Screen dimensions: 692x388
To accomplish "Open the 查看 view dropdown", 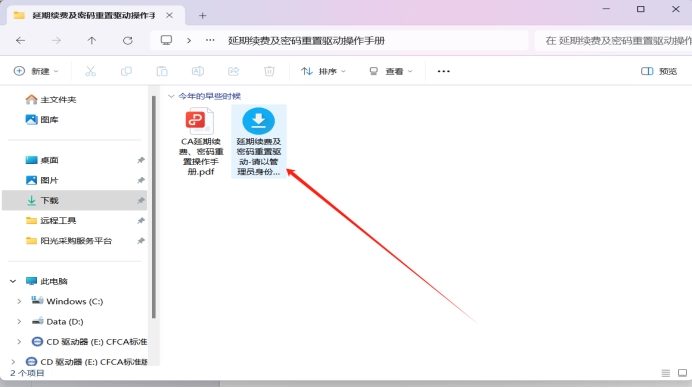I will click(x=391, y=71).
